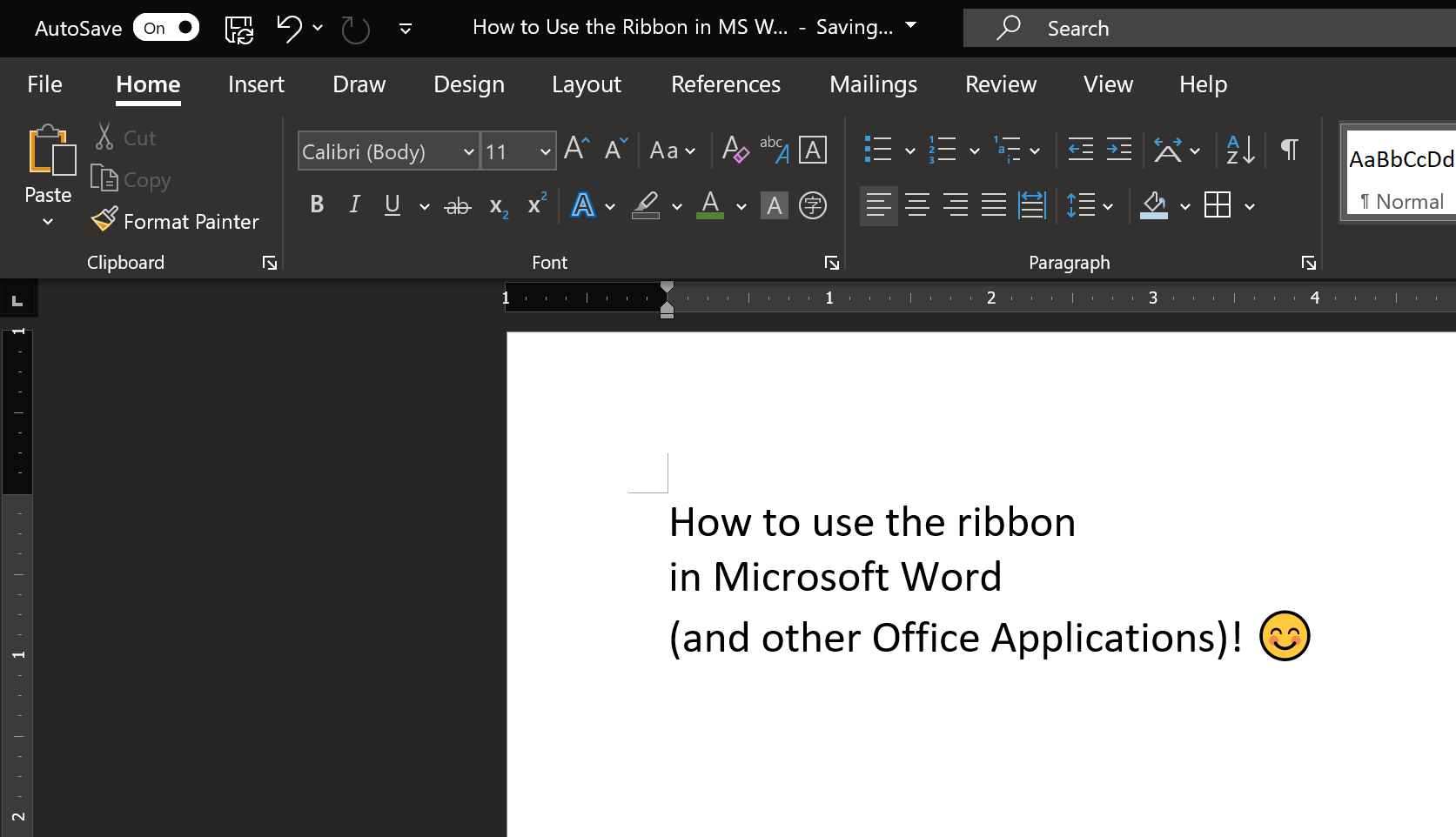This screenshot has height=837, width=1456.
Task: Apply multilevel list
Action: 1007,150
